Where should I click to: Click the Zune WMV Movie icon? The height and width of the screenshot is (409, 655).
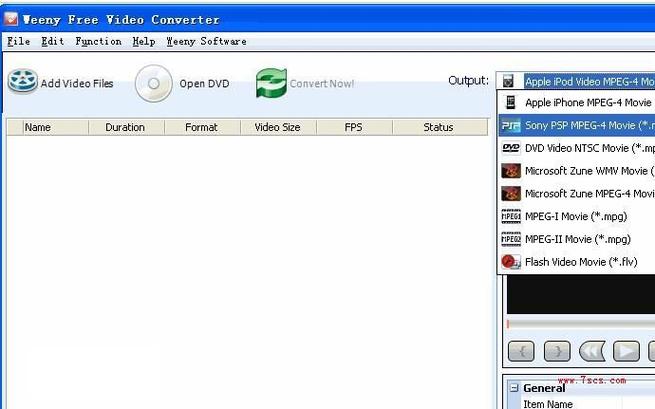coord(511,171)
